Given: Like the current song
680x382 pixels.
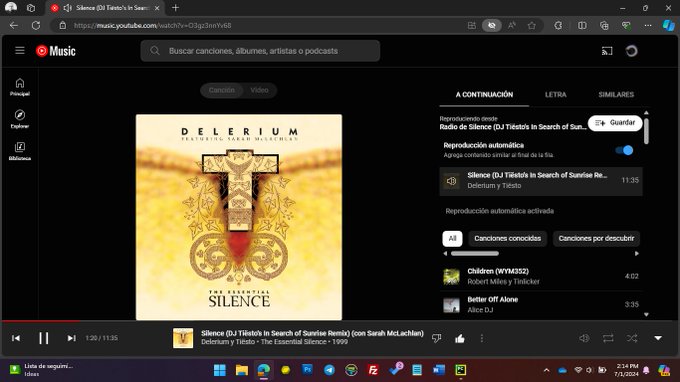Looking at the screenshot, I should 460,338.
